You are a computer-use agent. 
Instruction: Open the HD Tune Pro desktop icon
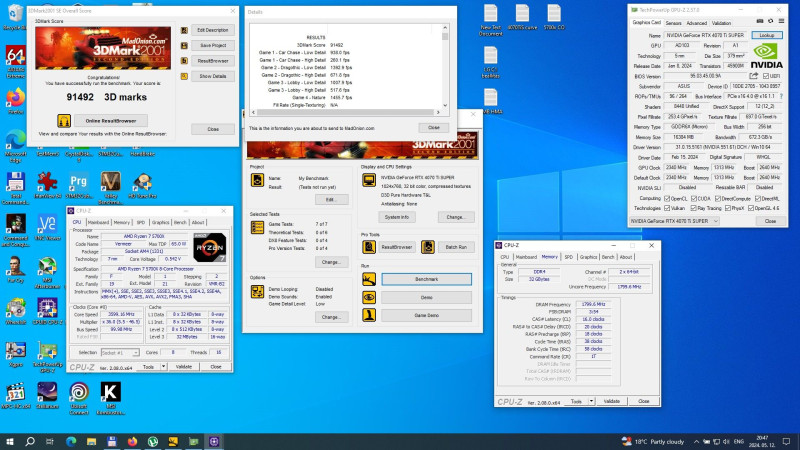pyautogui.click(x=142, y=185)
